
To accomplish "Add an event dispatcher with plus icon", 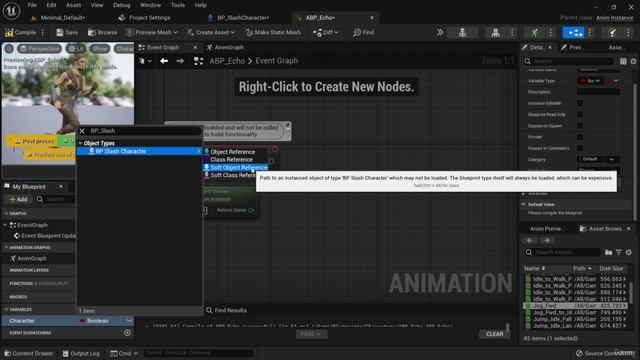I will pyautogui.click(x=127, y=333).
